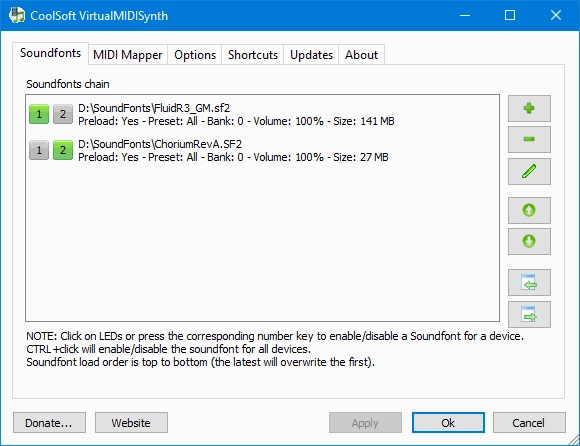
Task: Click the button with the right-pointing green arrow
Action: tap(529, 314)
